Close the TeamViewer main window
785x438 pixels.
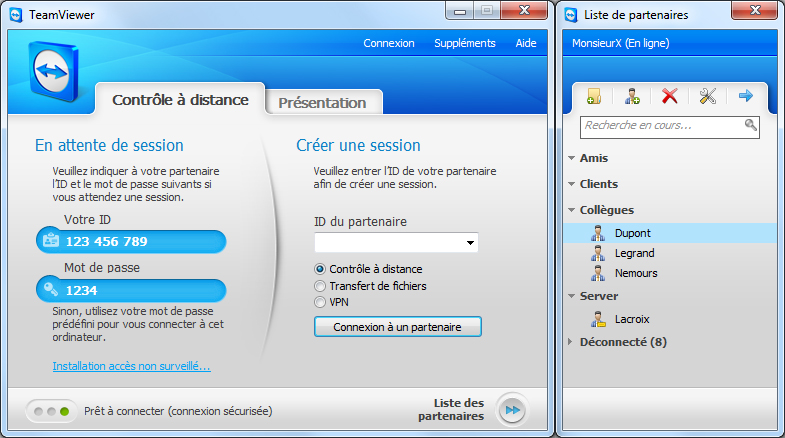point(524,11)
